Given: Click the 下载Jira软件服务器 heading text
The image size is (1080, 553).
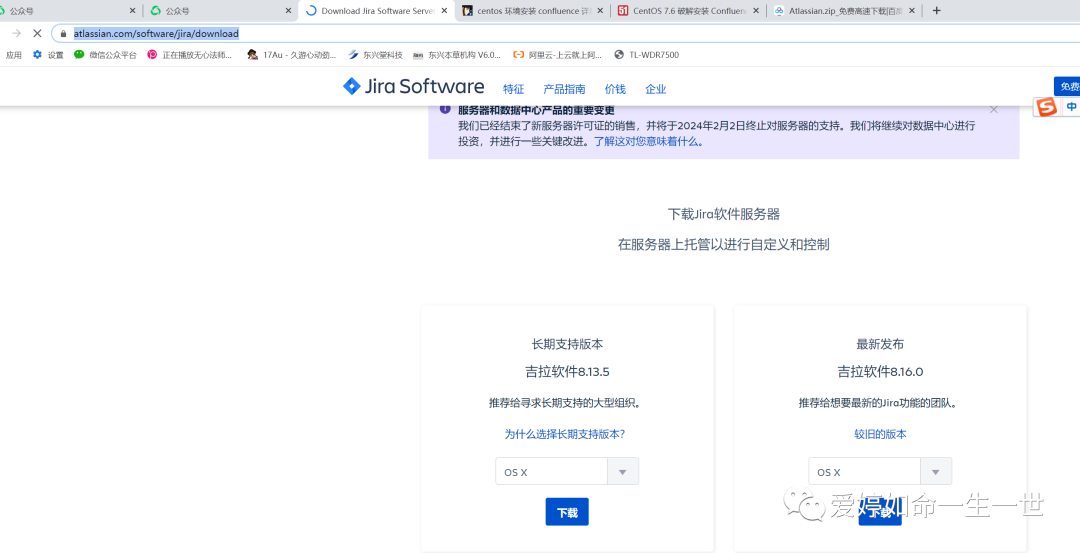Looking at the screenshot, I should pyautogui.click(x=724, y=214).
